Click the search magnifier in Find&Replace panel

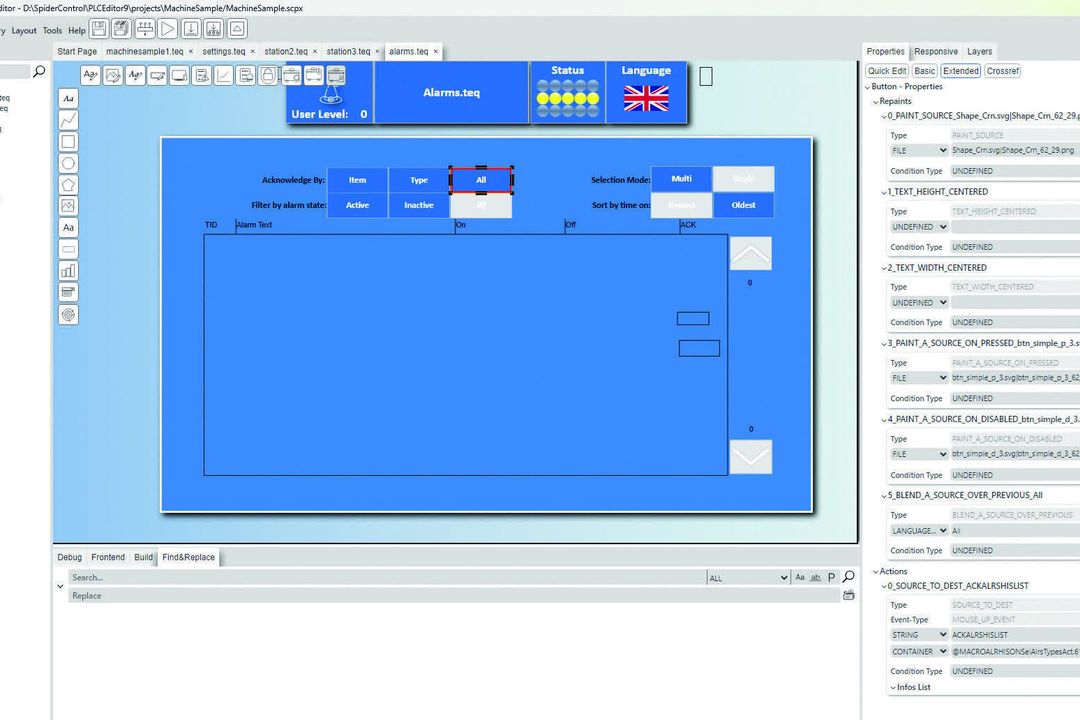pos(849,577)
